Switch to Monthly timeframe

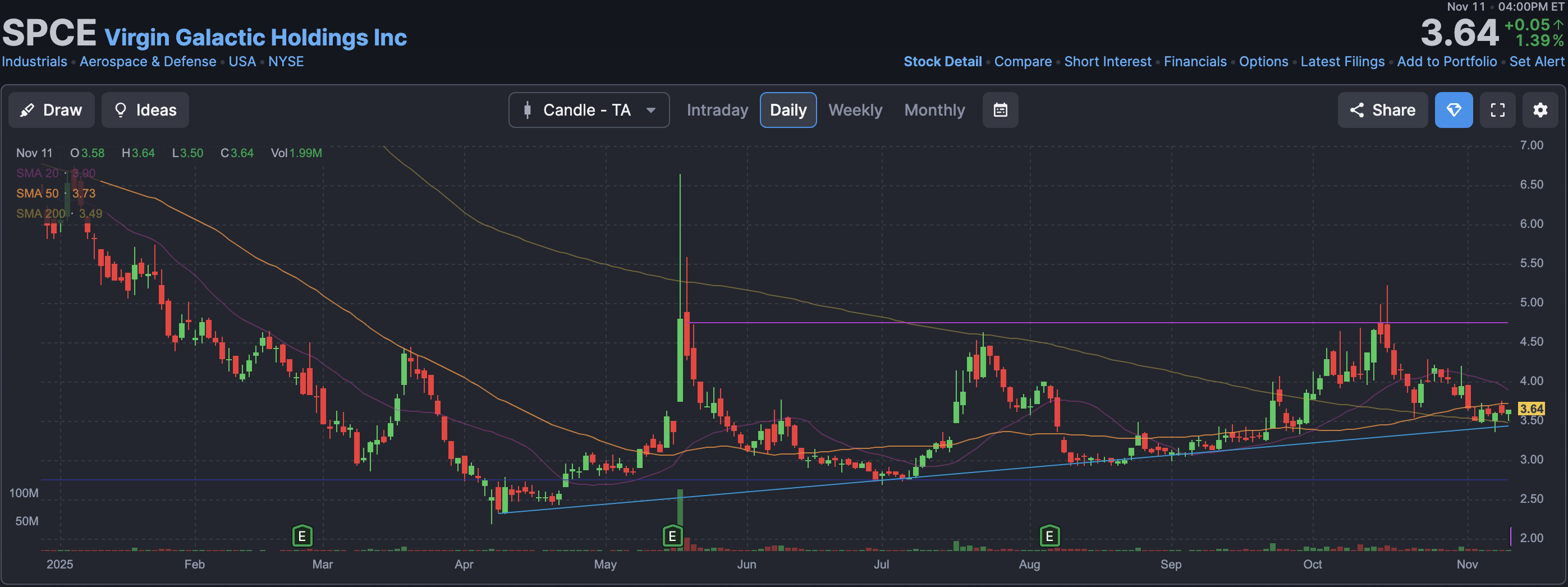934,110
